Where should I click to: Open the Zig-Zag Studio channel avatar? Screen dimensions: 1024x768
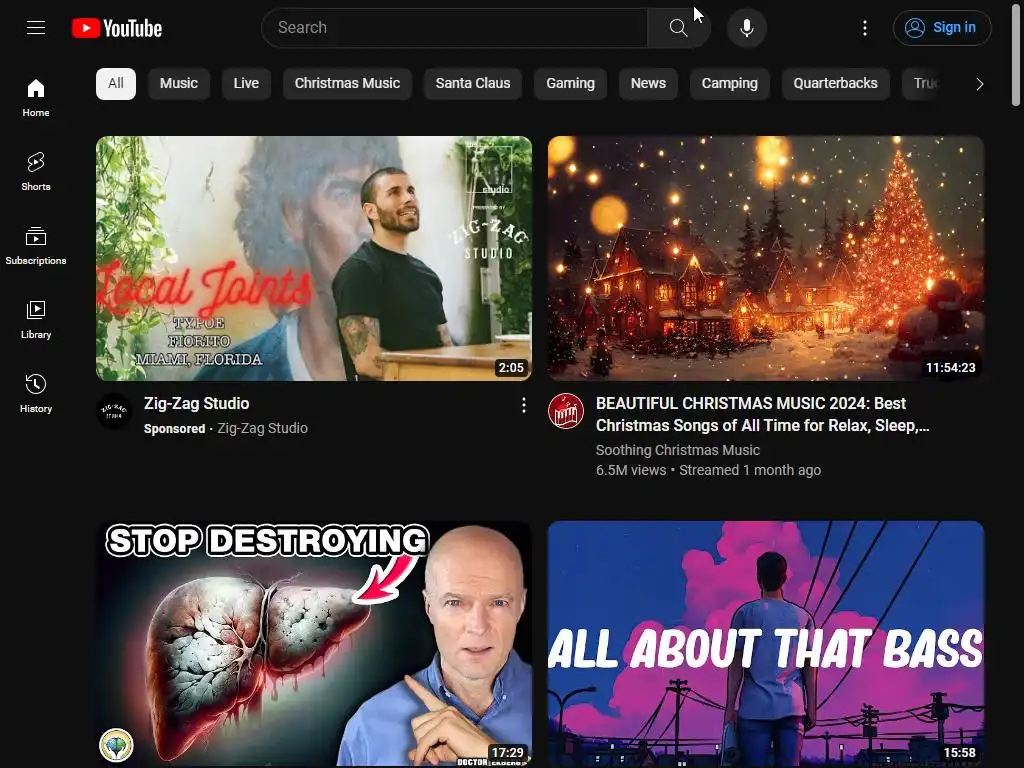point(114,411)
